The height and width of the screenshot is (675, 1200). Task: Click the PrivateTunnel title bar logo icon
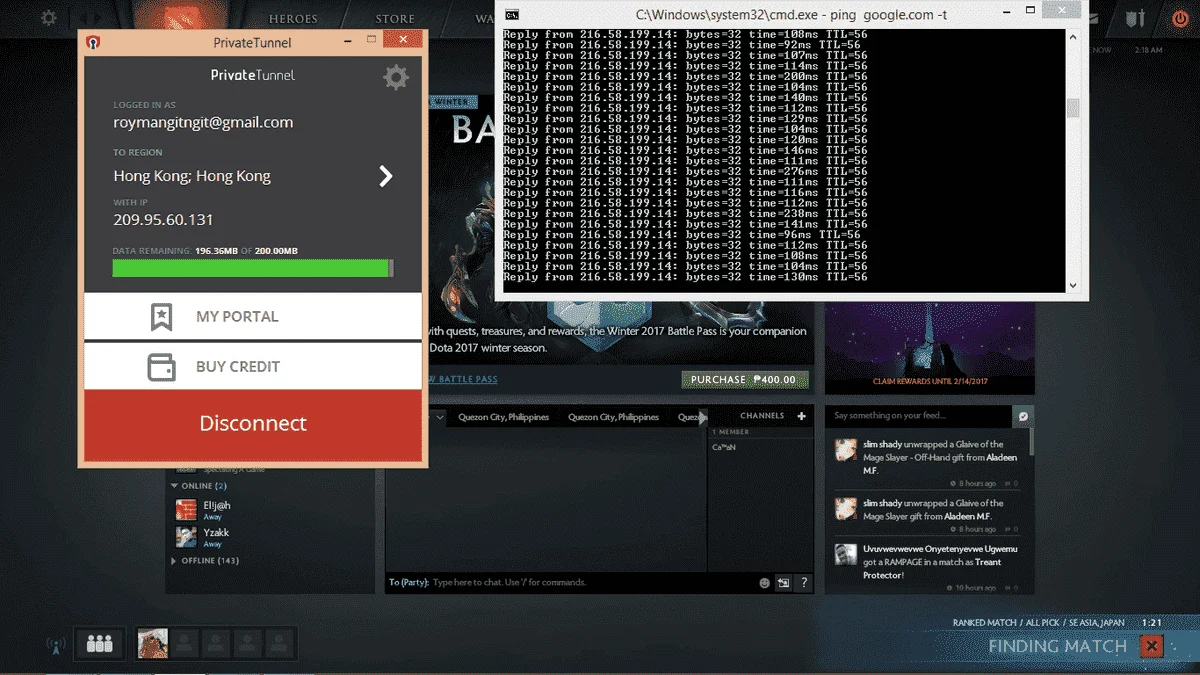pos(93,41)
